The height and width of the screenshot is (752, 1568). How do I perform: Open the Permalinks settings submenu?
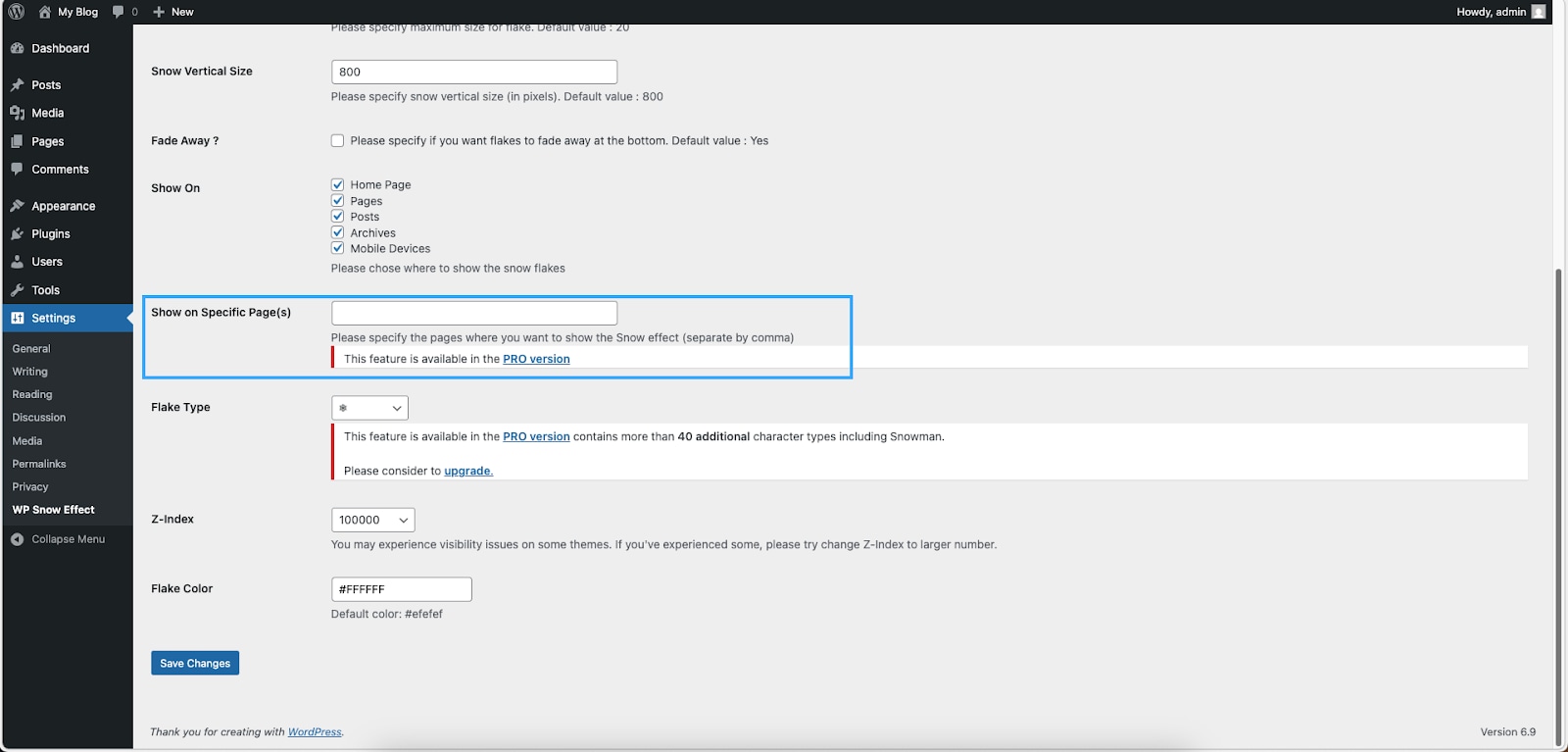pos(39,464)
